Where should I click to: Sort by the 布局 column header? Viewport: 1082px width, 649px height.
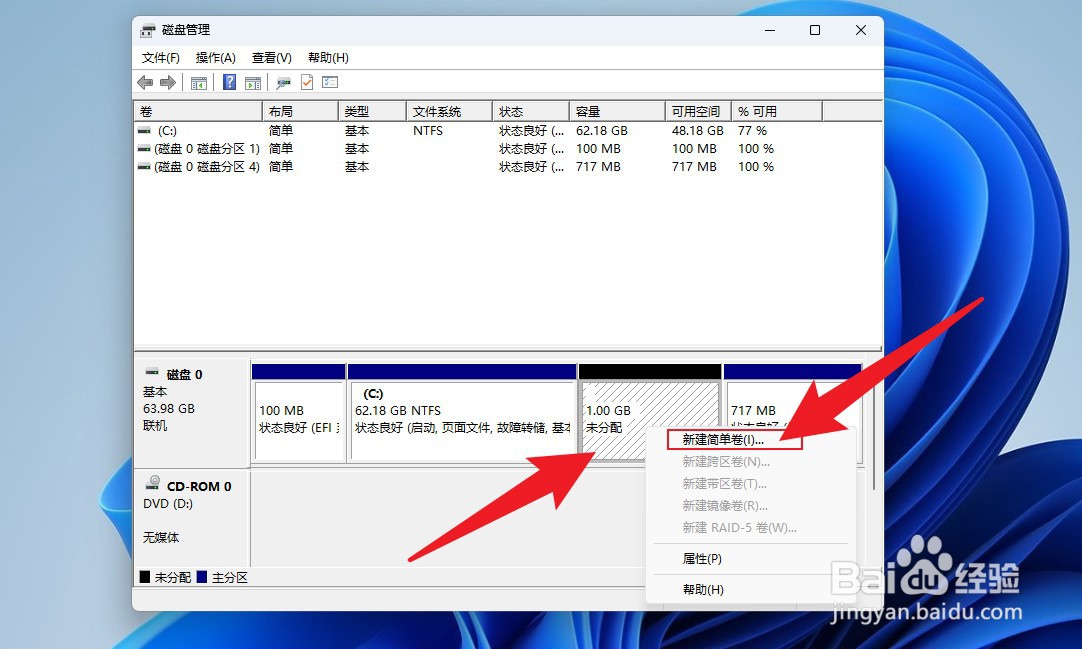[x=300, y=111]
